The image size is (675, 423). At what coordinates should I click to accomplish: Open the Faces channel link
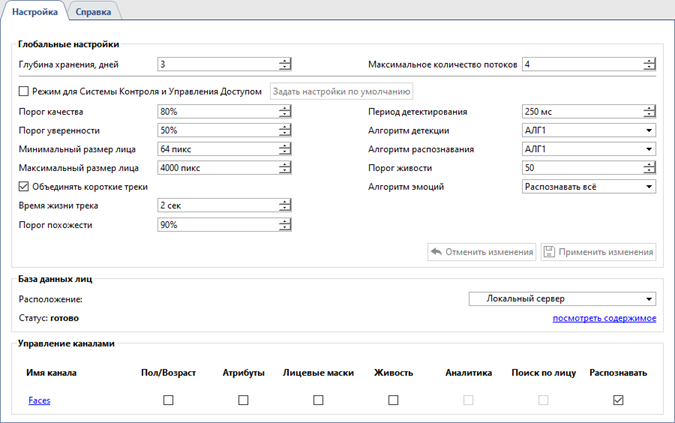(39, 400)
